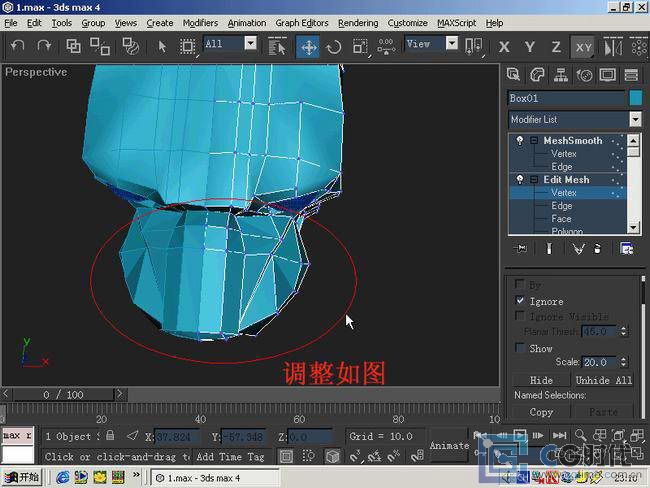Viewport: 650px width, 488px height.
Task: Select the Select Object arrow tool
Action: [162, 46]
